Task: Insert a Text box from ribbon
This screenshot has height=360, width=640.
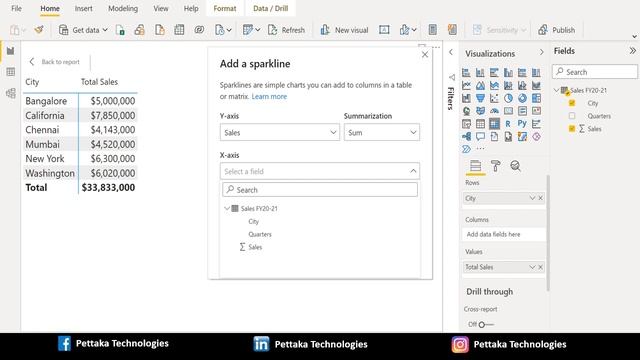Action: pos(384,30)
